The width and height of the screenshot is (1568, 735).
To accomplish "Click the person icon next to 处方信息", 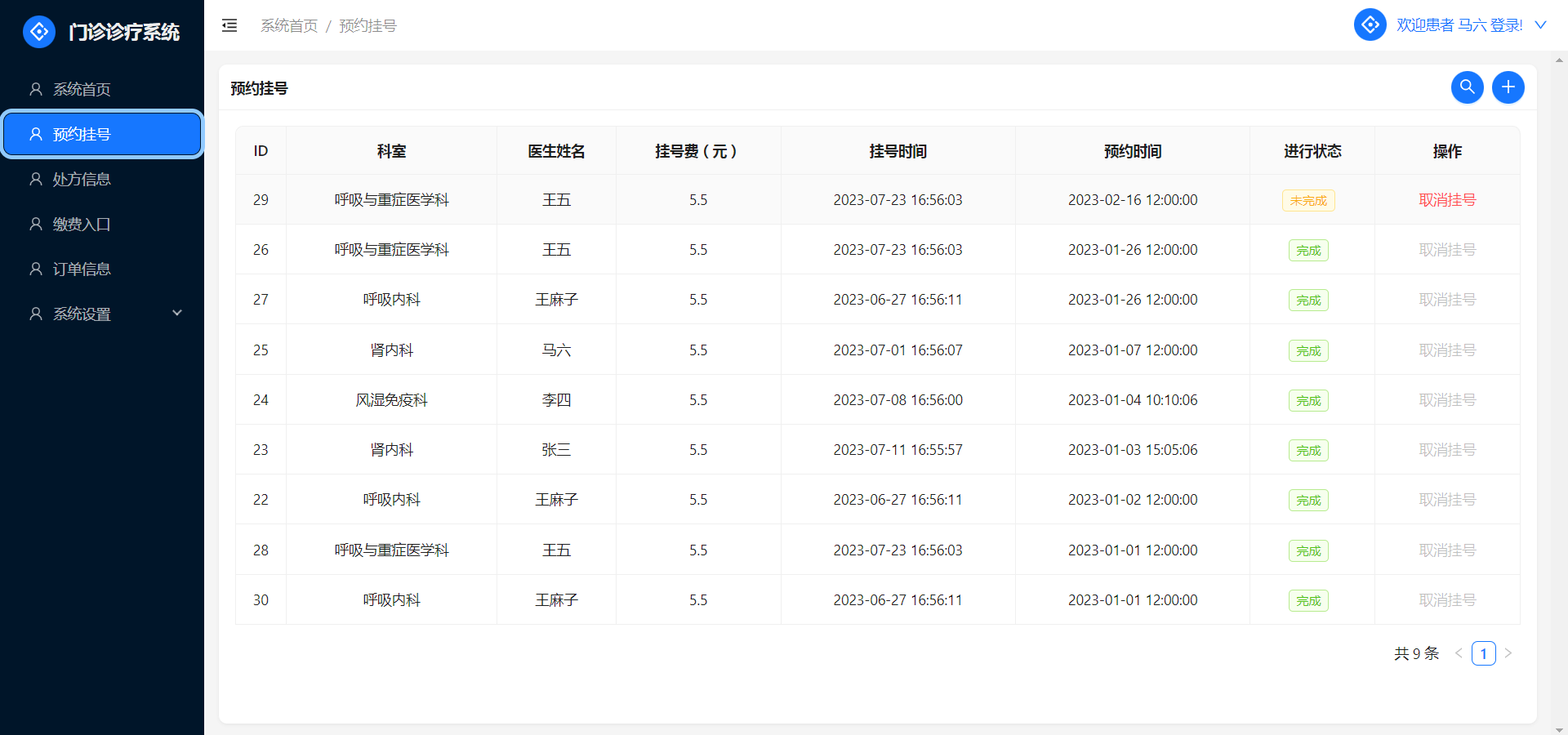I will 36,179.
